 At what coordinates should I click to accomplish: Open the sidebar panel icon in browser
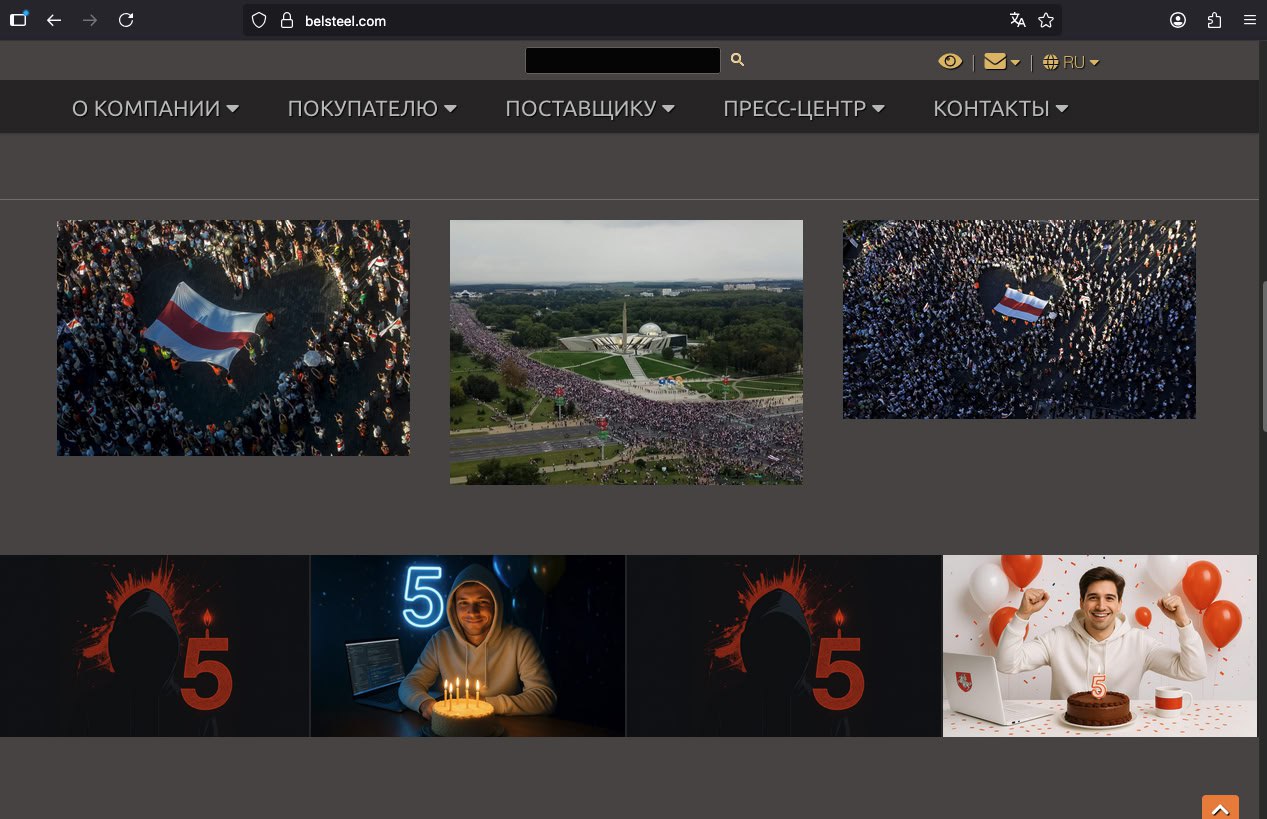tap(18, 20)
